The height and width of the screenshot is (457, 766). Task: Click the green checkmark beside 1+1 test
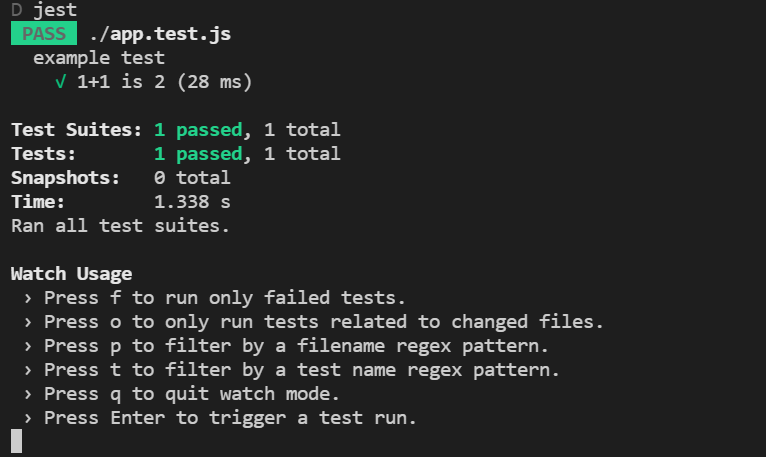tap(61, 82)
